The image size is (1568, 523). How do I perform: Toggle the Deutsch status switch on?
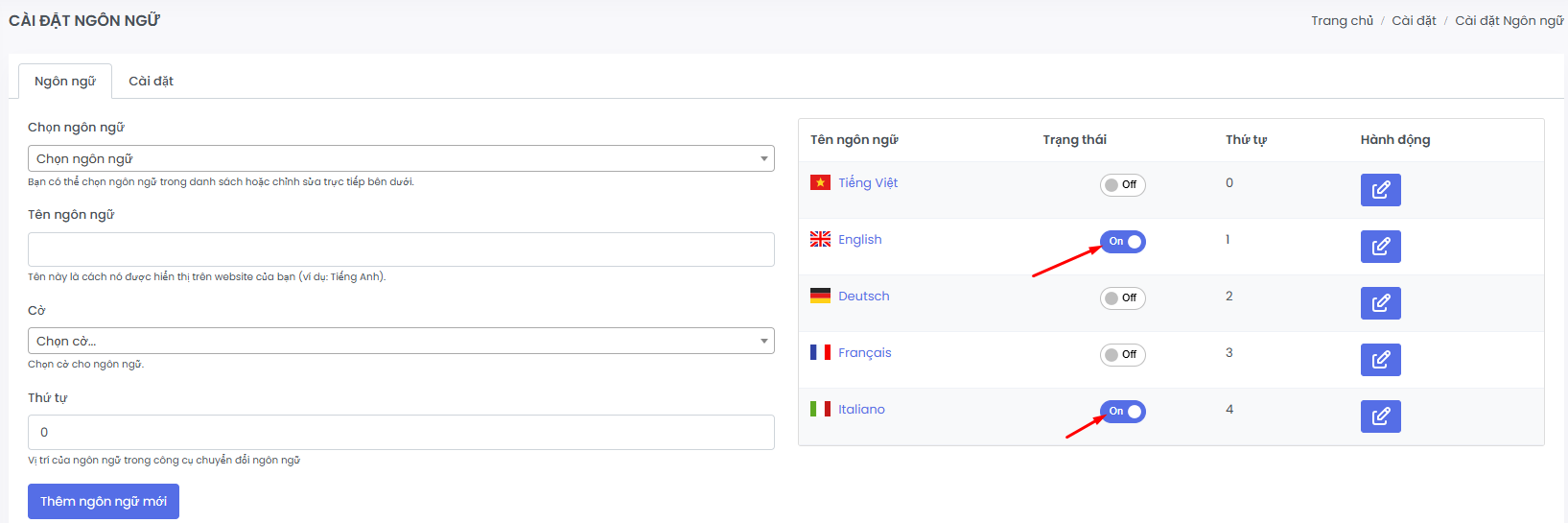[x=1122, y=298]
